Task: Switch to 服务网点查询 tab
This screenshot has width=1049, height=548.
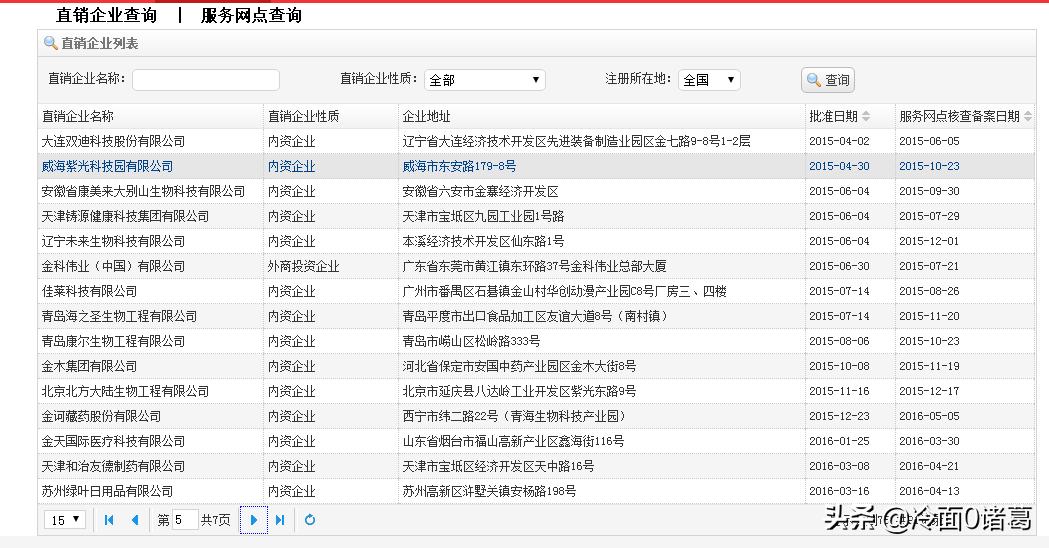Action: point(252,15)
